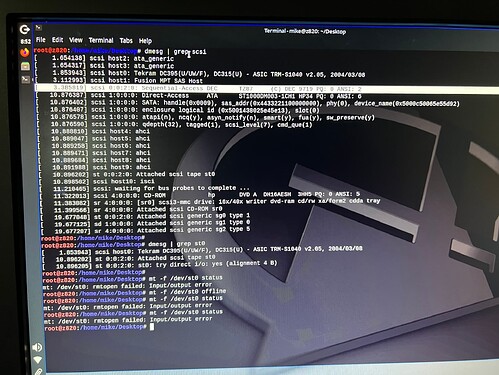Click the highlighted Sequential-Access DEC line
The height and width of the screenshot is (375, 499).
tap(267, 89)
